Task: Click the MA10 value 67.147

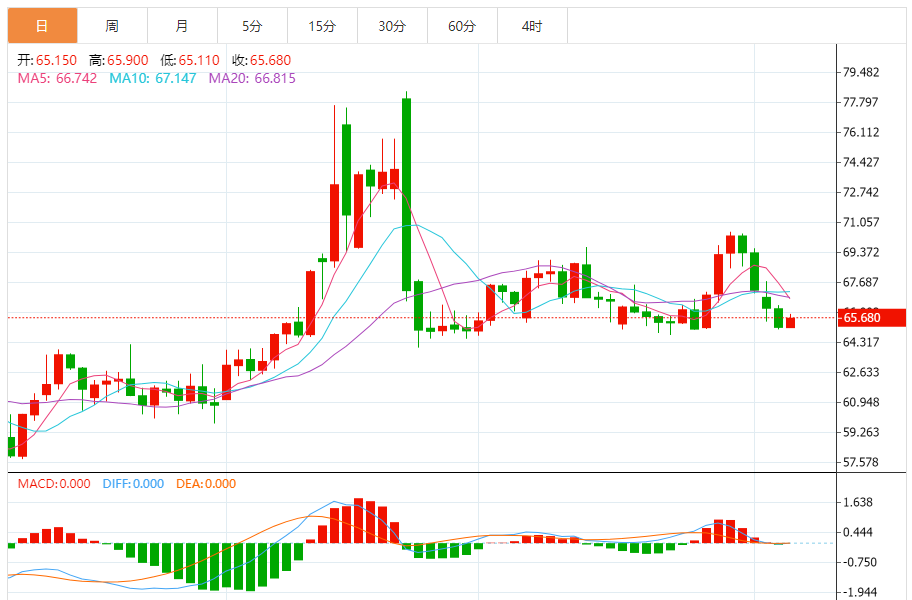Action: coord(176,78)
